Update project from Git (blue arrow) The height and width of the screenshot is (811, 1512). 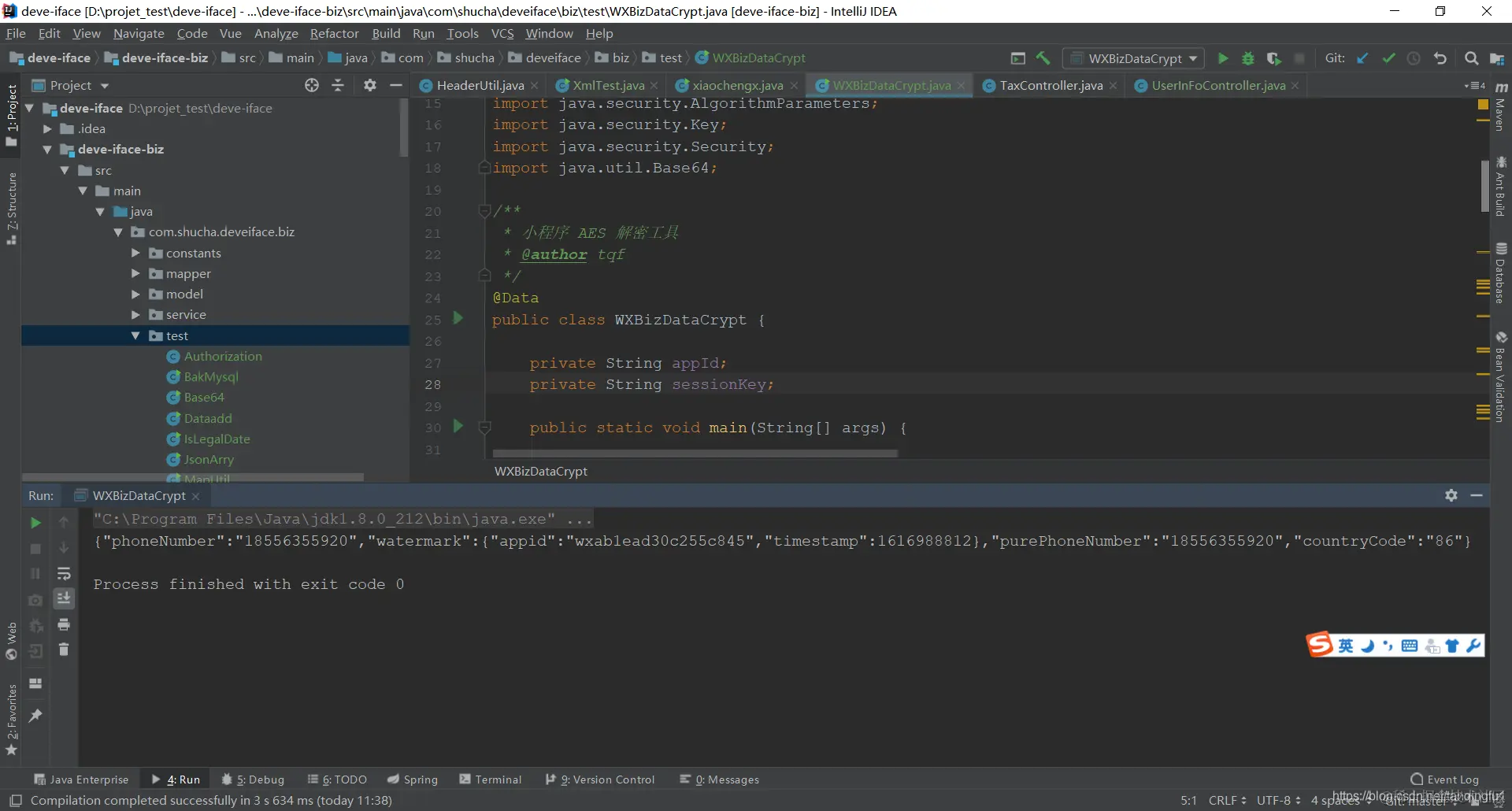click(x=1363, y=58)
